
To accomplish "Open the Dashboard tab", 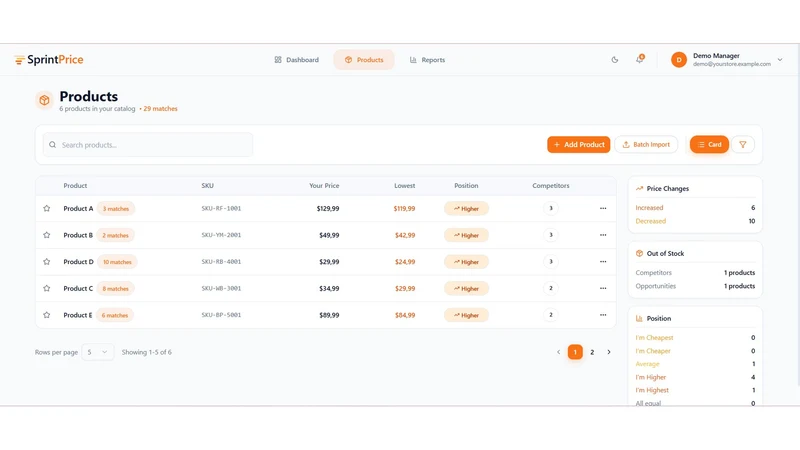I will (x=296, y=60).
